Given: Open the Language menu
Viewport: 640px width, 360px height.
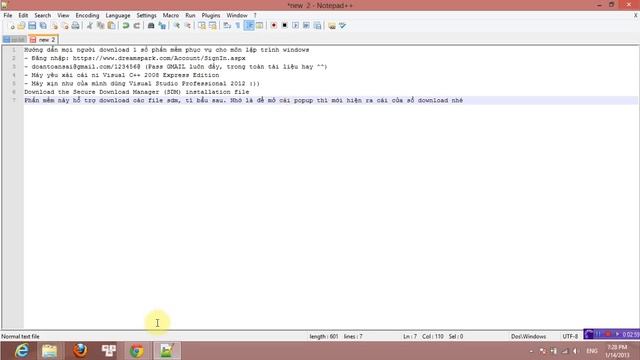Looking at the screenshot, I should (x=118, y=16).
